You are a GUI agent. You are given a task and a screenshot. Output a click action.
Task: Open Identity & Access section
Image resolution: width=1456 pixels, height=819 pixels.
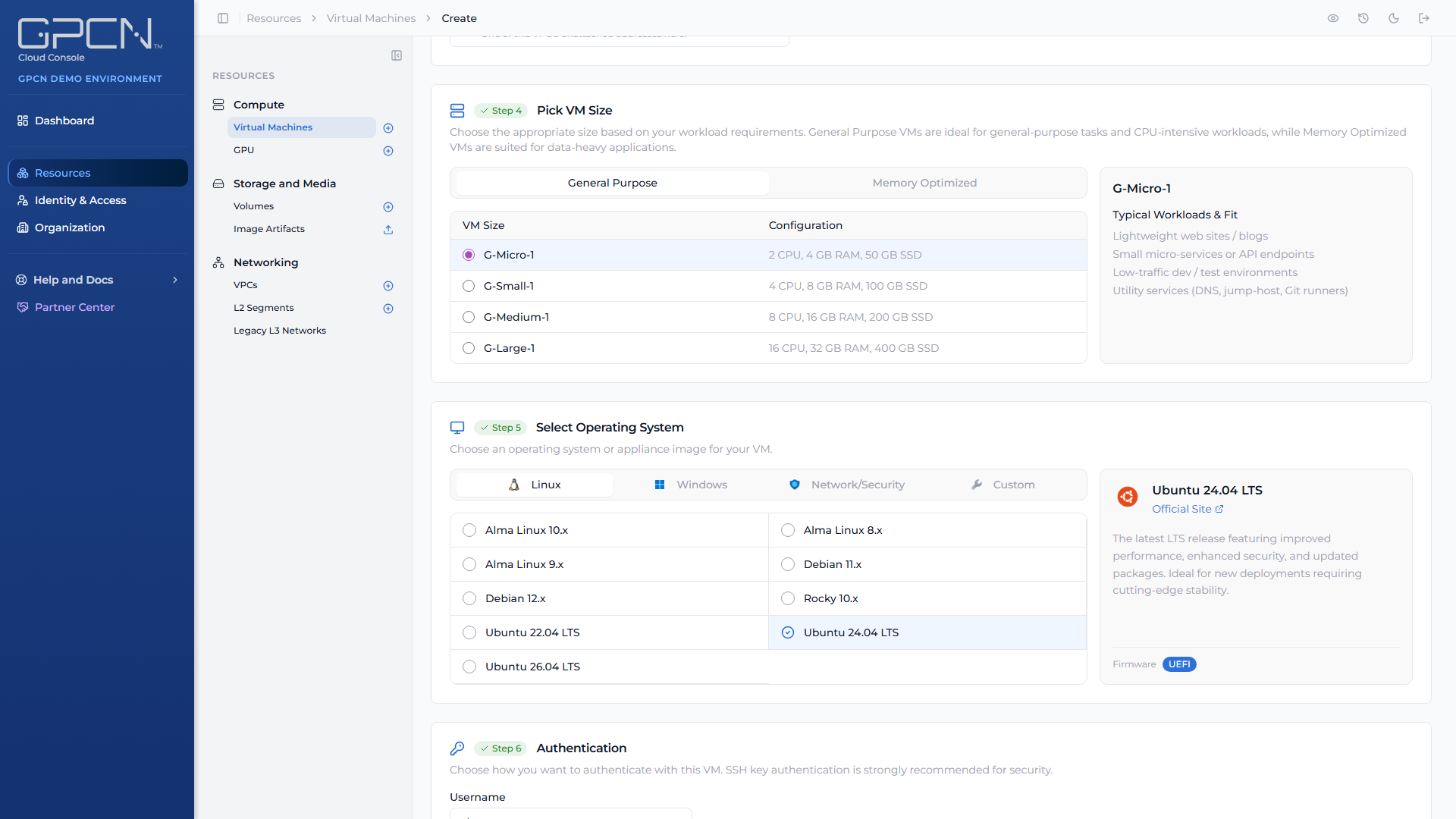97,200
